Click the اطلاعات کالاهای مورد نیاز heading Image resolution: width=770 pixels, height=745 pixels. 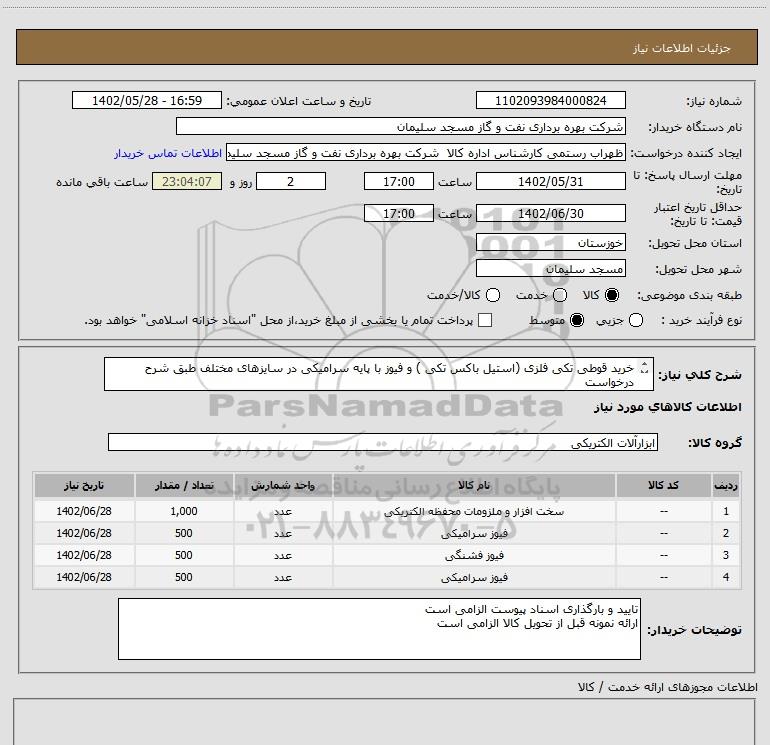667,407
